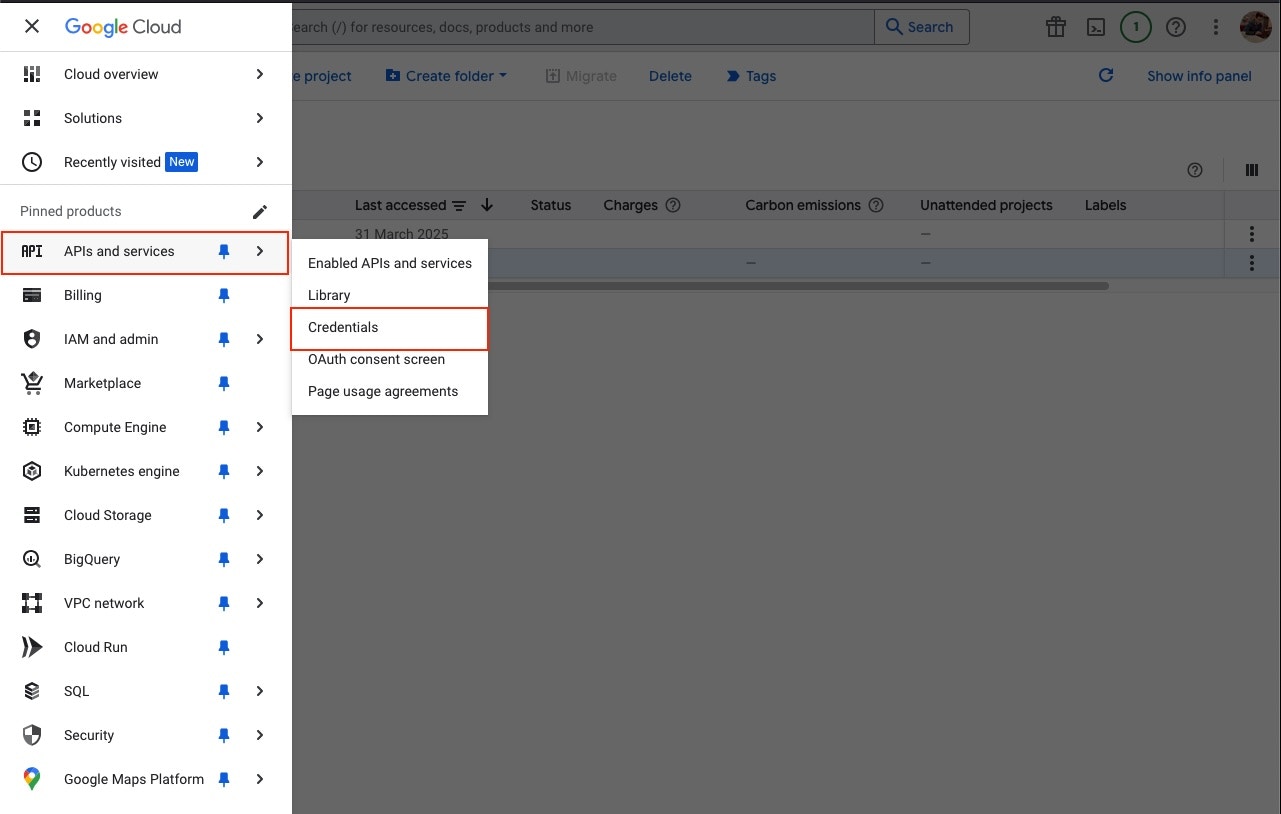Image resolution: width=1281 pixels, height=814 pixels.
Task: Expand the Cloud Storage submenu chevron
Action: click(x=259, y=515)
